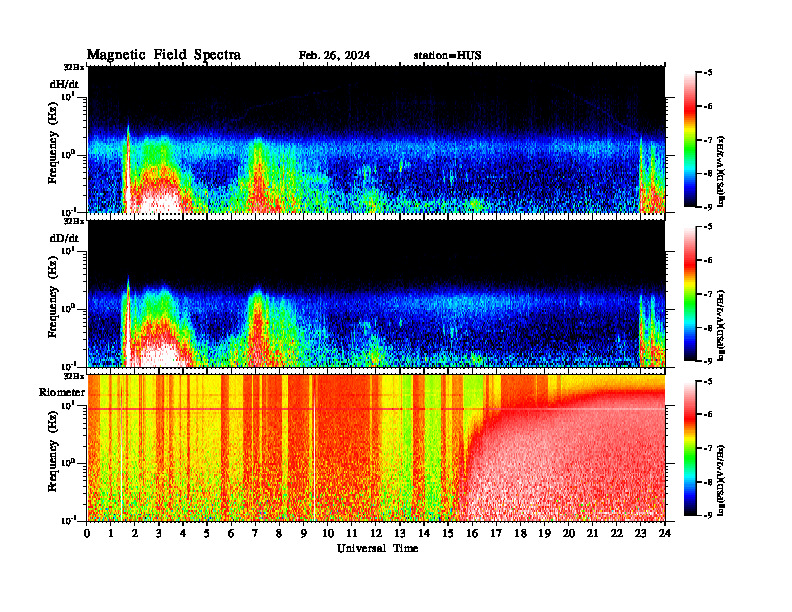Click hour "24" on the time axis

(x=665, y=534)
